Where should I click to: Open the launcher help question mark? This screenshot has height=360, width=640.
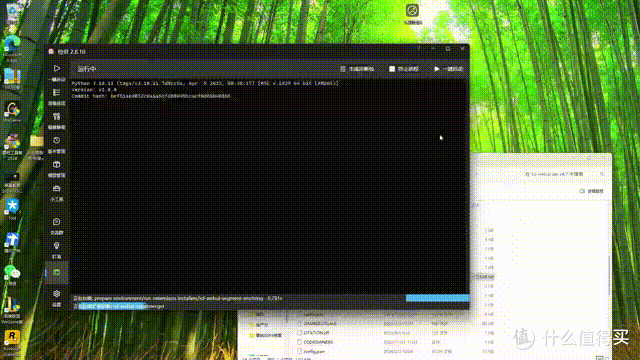click(x=418, y=49)
